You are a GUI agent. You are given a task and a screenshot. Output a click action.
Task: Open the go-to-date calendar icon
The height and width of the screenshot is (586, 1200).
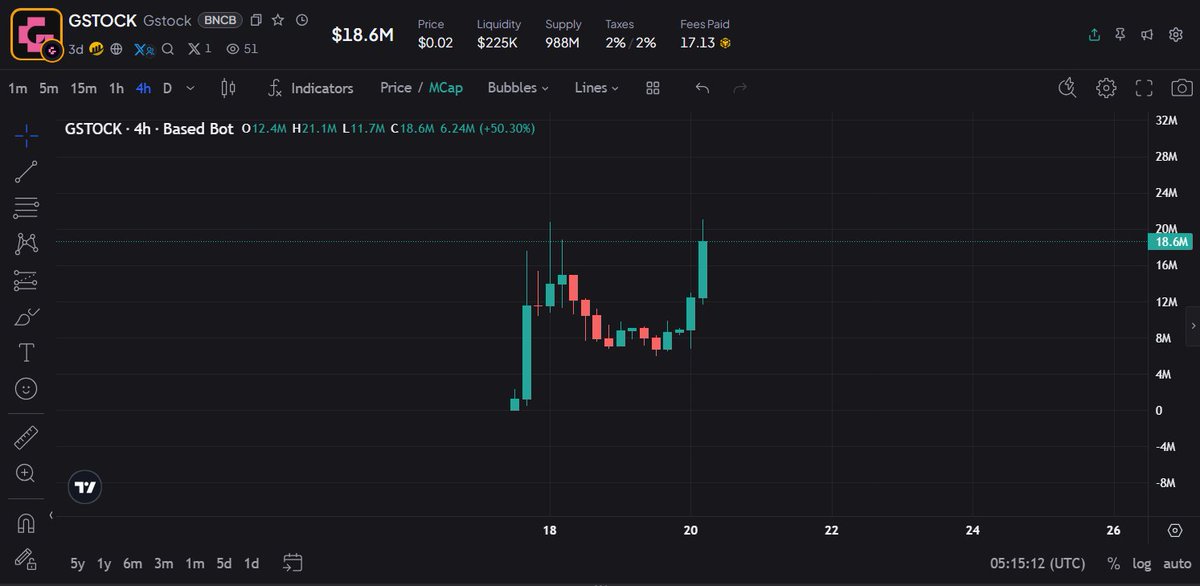tap(293, 563)
